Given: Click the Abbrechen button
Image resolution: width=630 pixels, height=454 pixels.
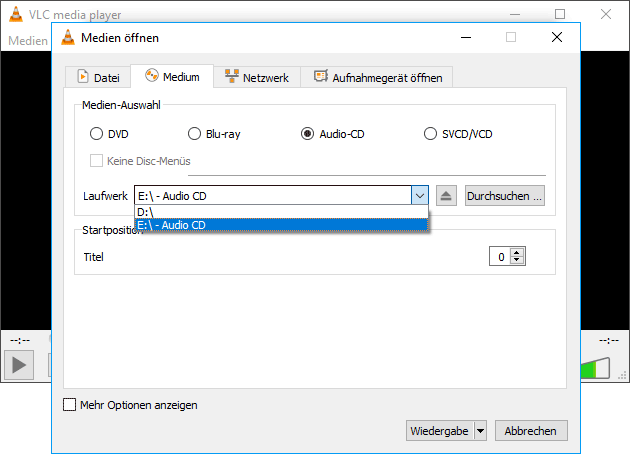Looking at the screenshot, I should [x=531, y=431].
